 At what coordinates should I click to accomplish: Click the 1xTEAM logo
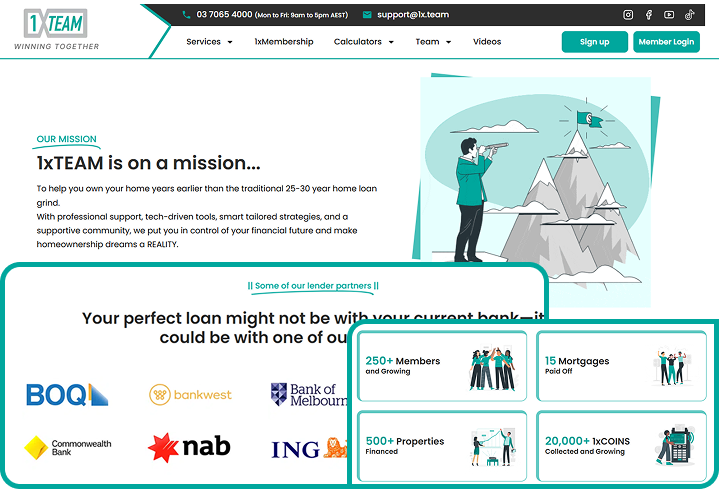coord(56,29)
